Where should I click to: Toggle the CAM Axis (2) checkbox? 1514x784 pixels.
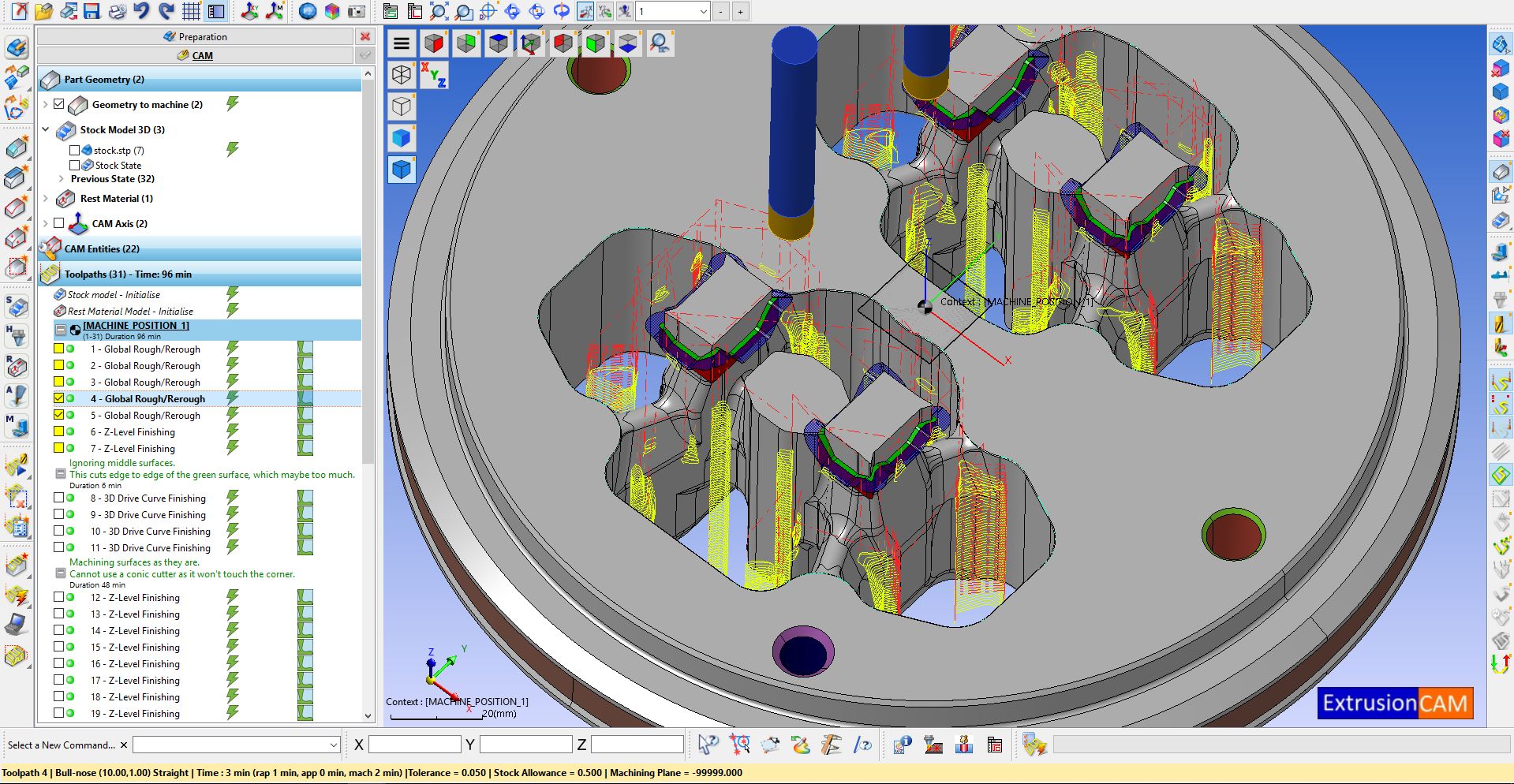point(59,223)
